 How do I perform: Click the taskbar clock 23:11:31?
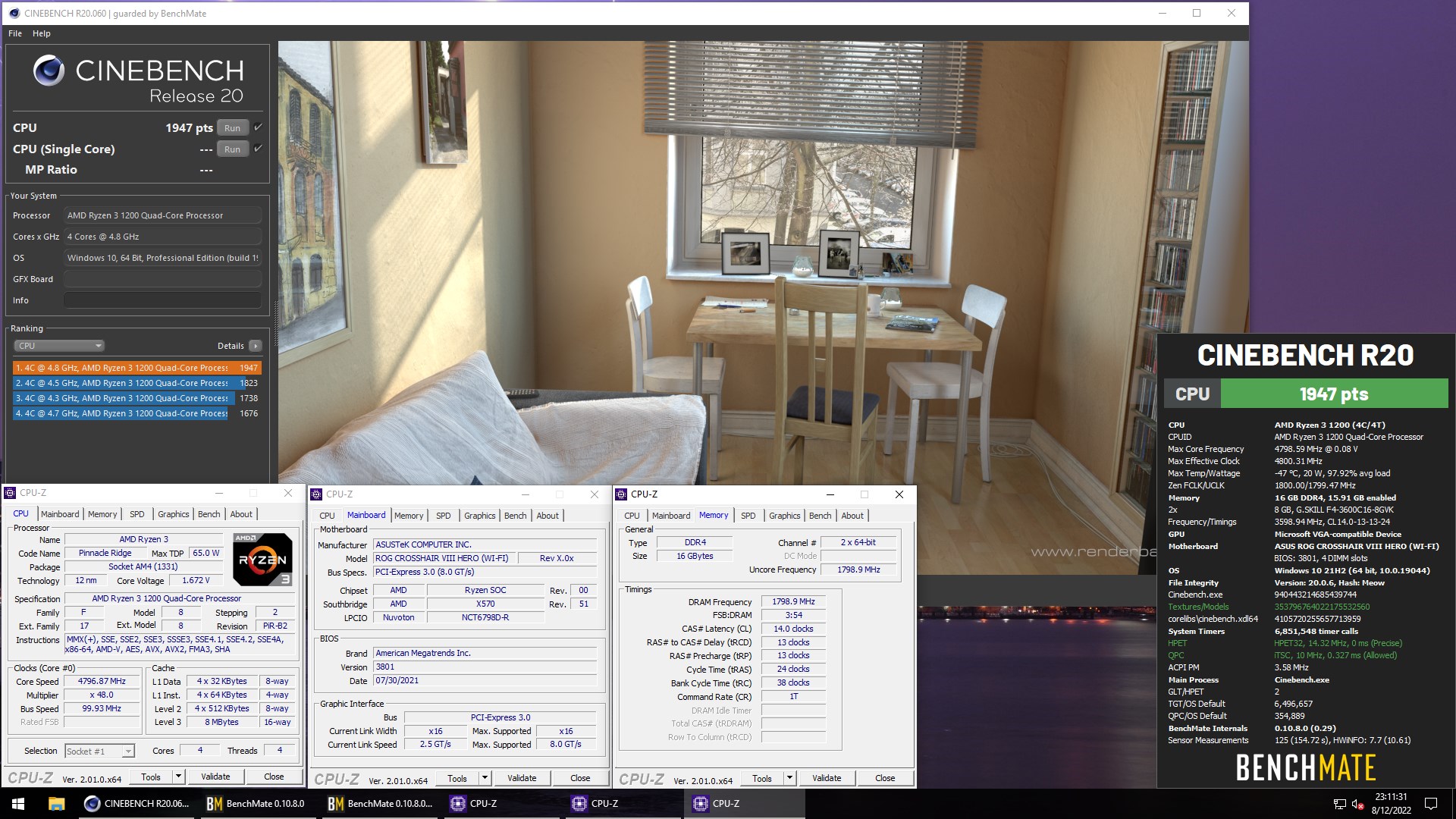[1391, 797]
